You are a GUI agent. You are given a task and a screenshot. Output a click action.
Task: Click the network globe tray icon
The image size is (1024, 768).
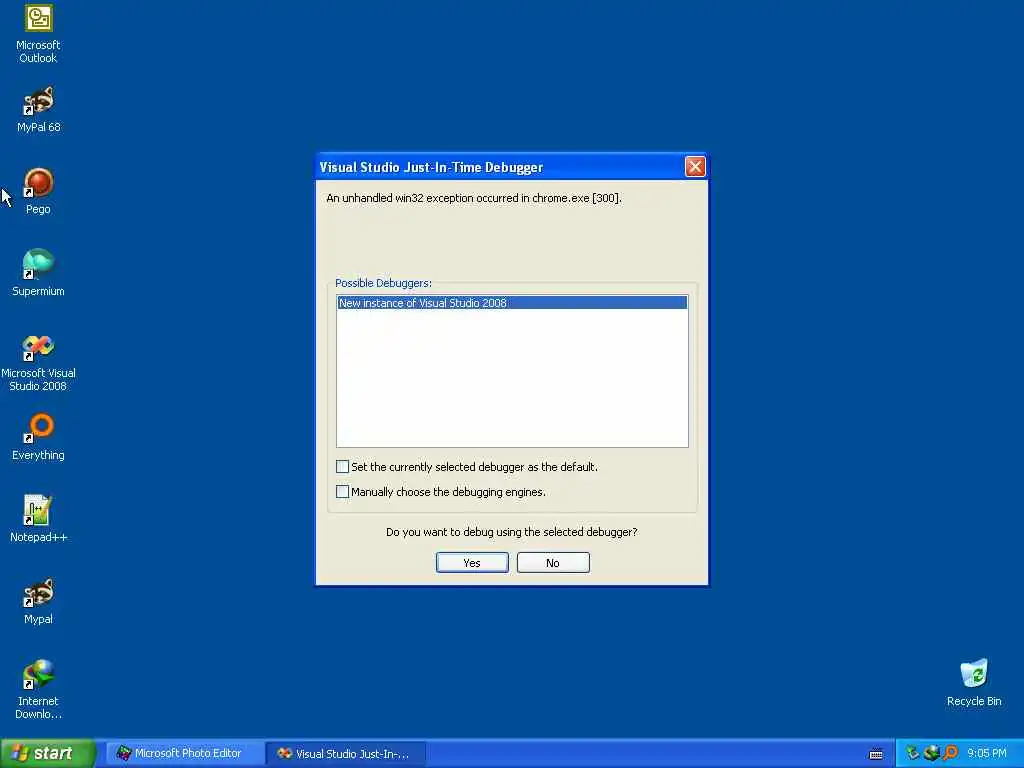coord(932,753)
